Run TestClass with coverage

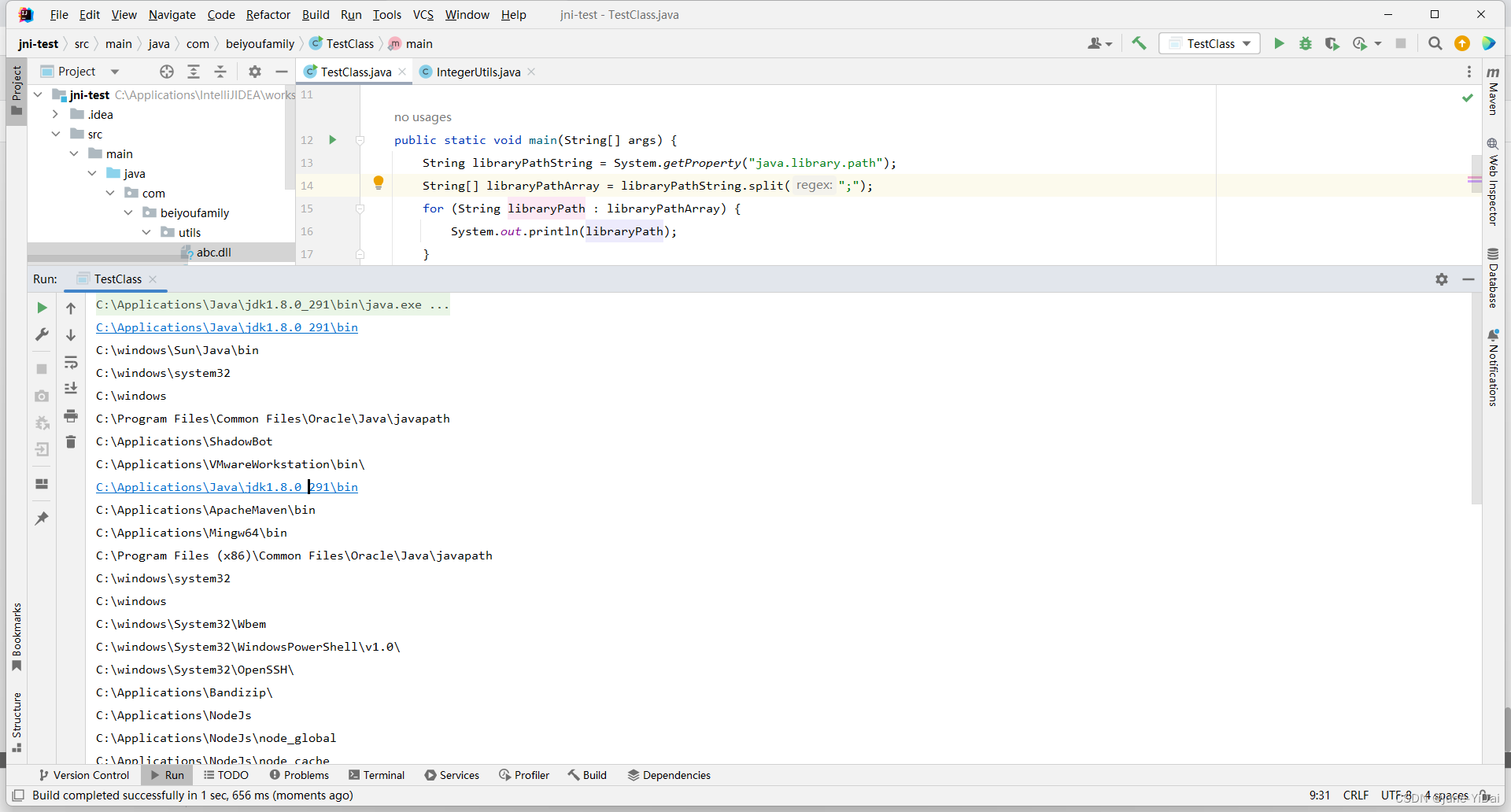pos(1332,43)
